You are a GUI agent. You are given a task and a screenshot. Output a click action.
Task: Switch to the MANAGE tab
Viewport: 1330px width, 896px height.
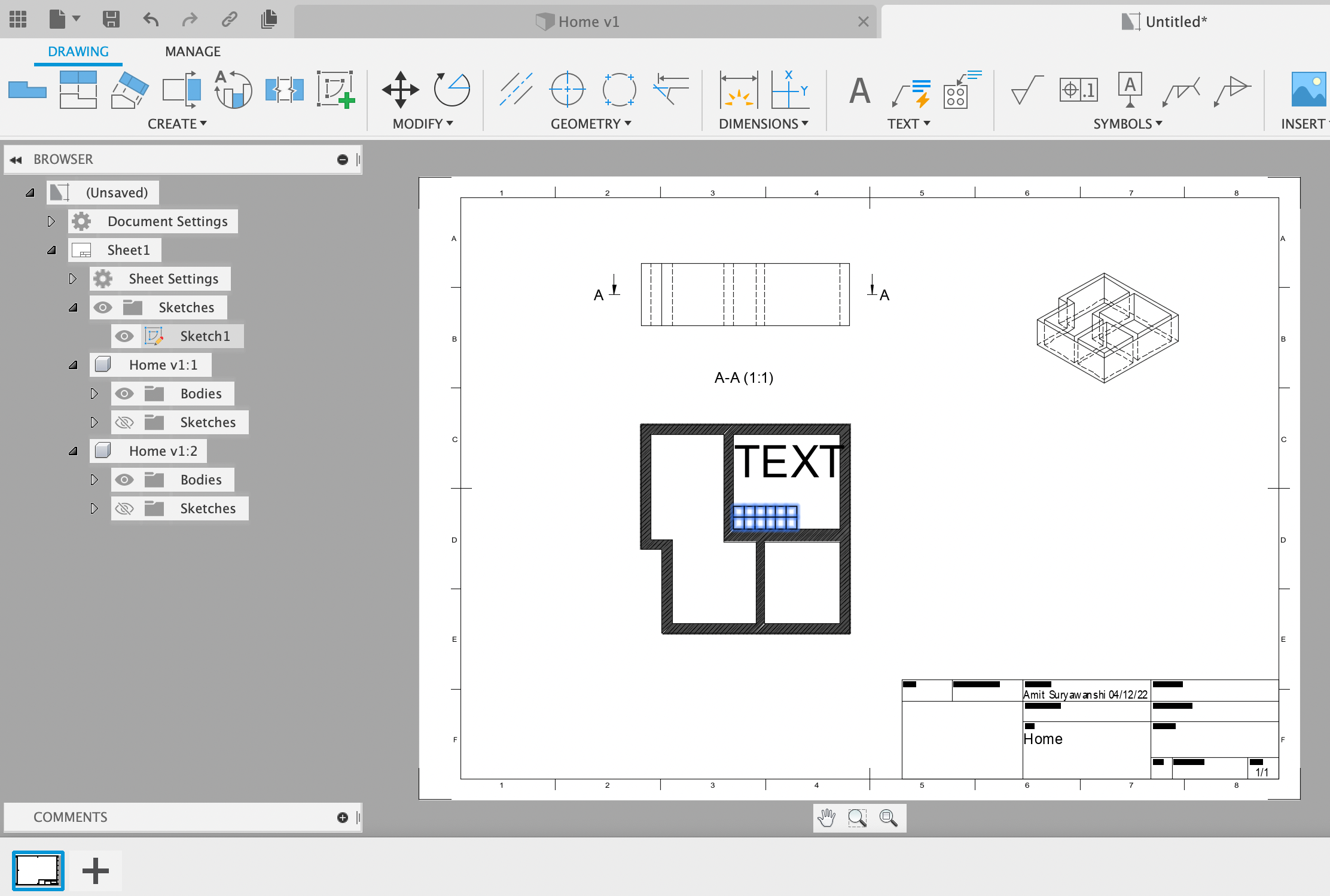coord(193,51)
